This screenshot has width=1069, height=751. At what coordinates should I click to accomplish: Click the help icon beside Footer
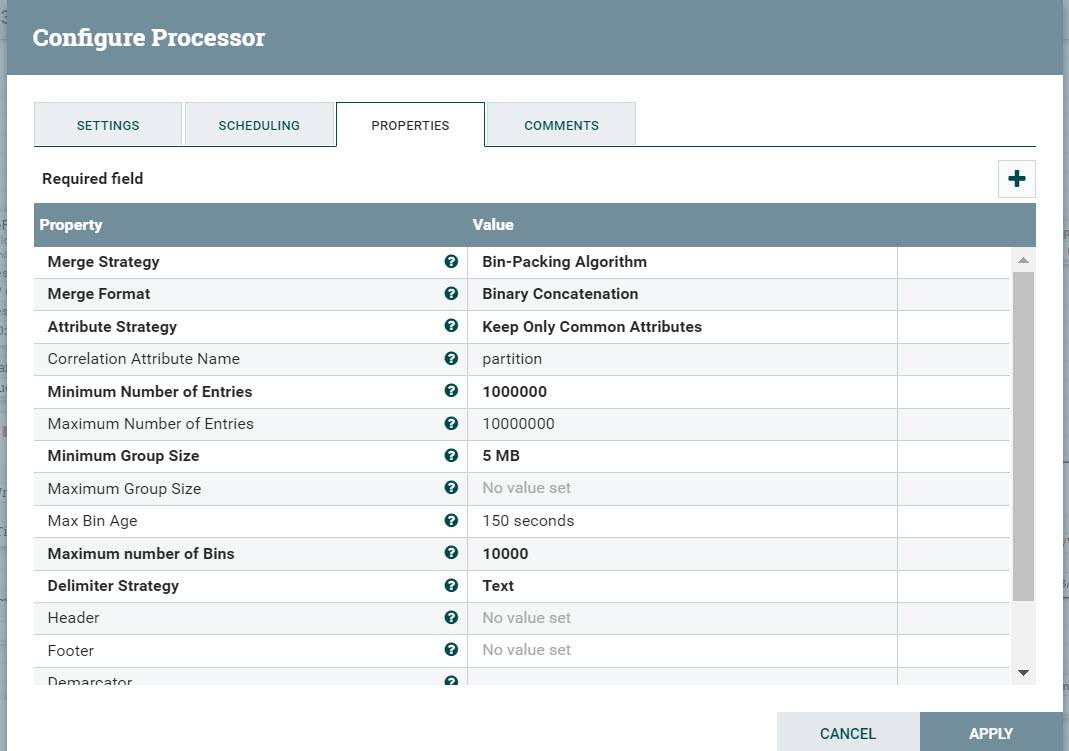(x=451, y=650)
